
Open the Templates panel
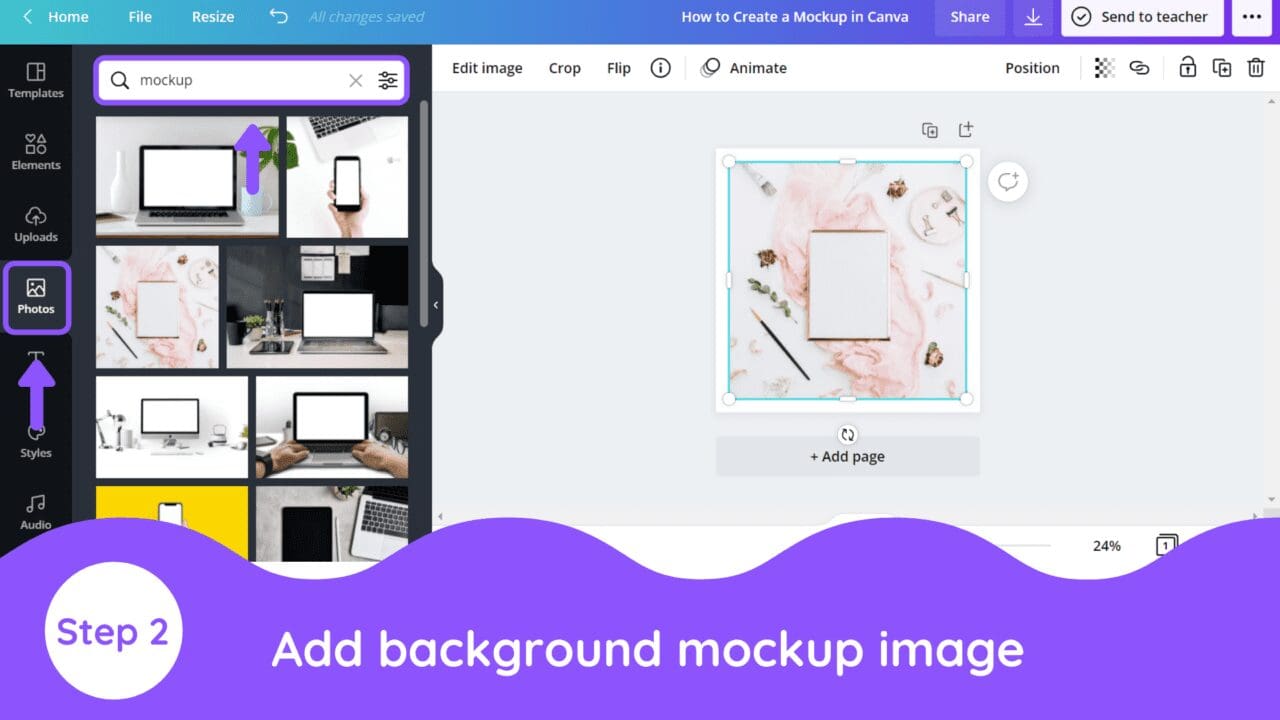(x=36, y=80)
